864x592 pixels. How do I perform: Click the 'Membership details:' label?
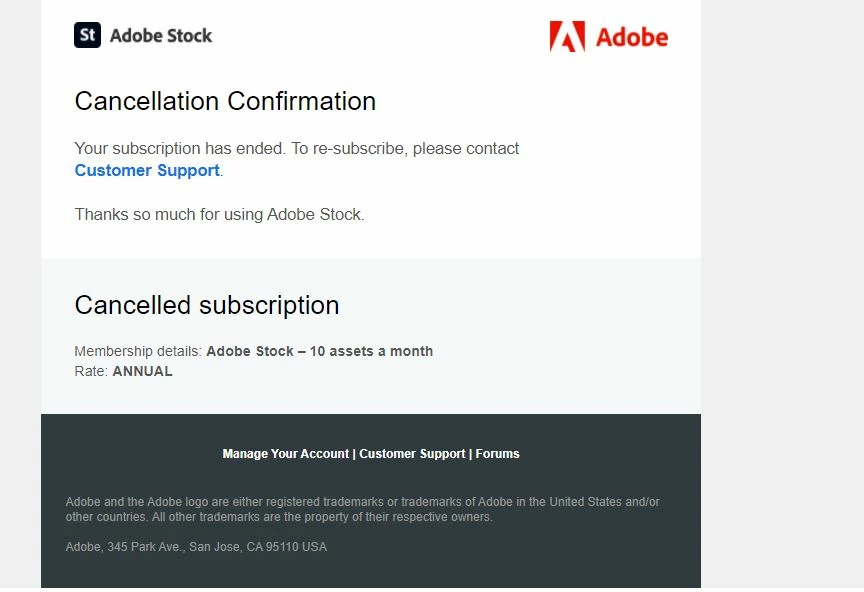coord(138,352)
